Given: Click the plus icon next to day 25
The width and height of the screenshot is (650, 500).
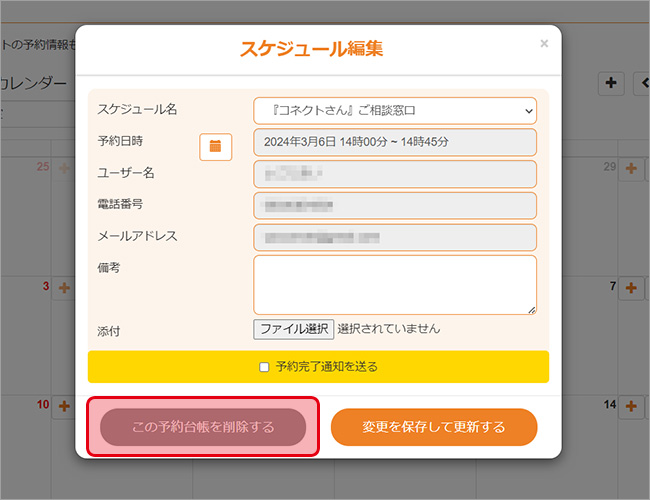Looking at the screenshot, I should pos(64,169).
